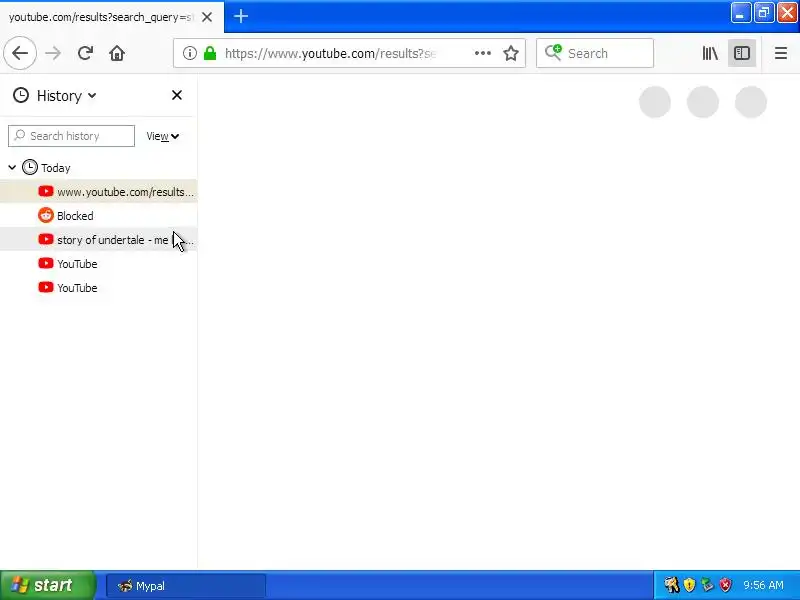This screenshot has height=600, width=800.
Task: Open www.youtube.com/results history entry
Action: pos(98,192)
